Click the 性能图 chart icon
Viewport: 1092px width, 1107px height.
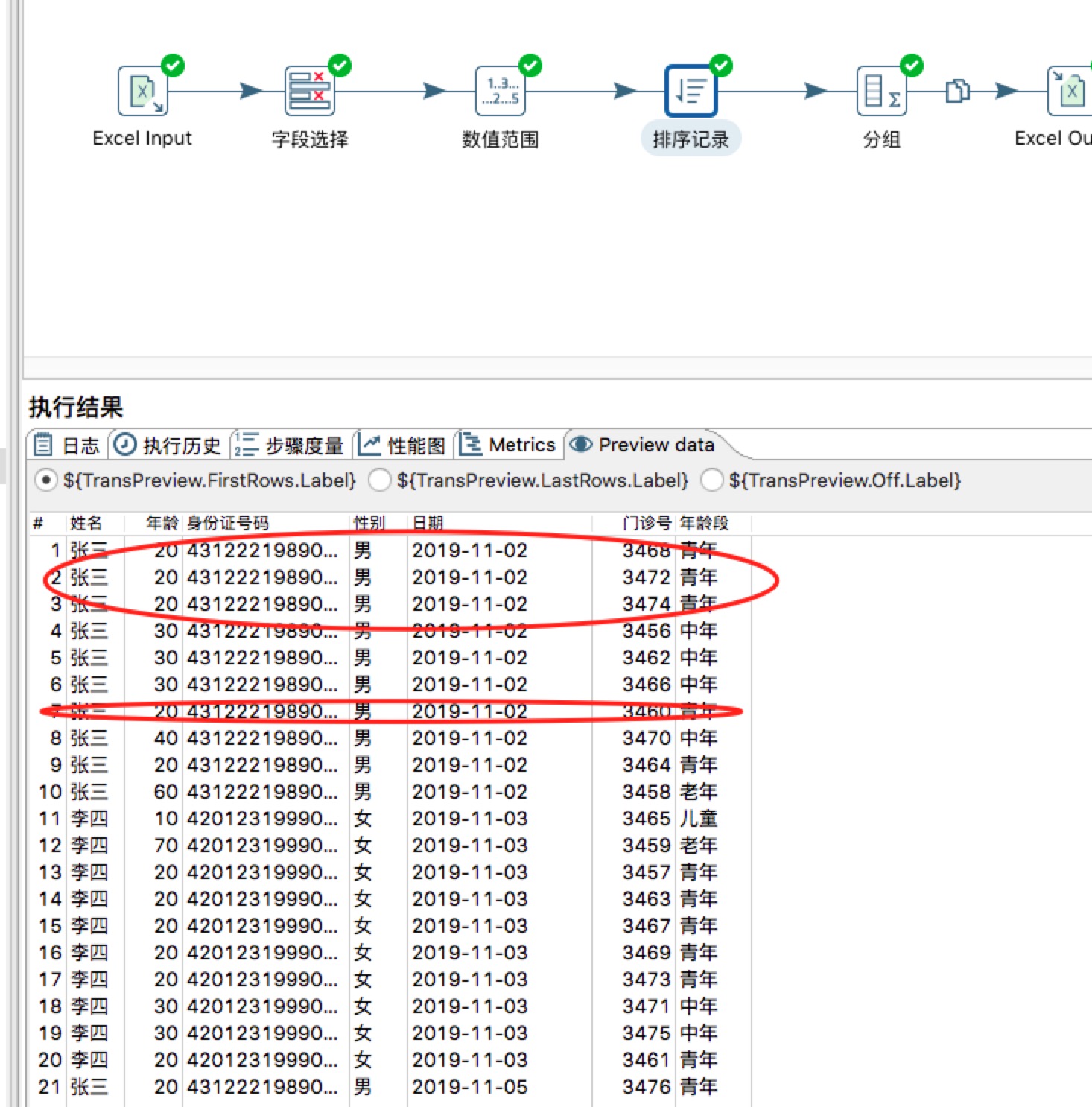[x=369, y=445]
